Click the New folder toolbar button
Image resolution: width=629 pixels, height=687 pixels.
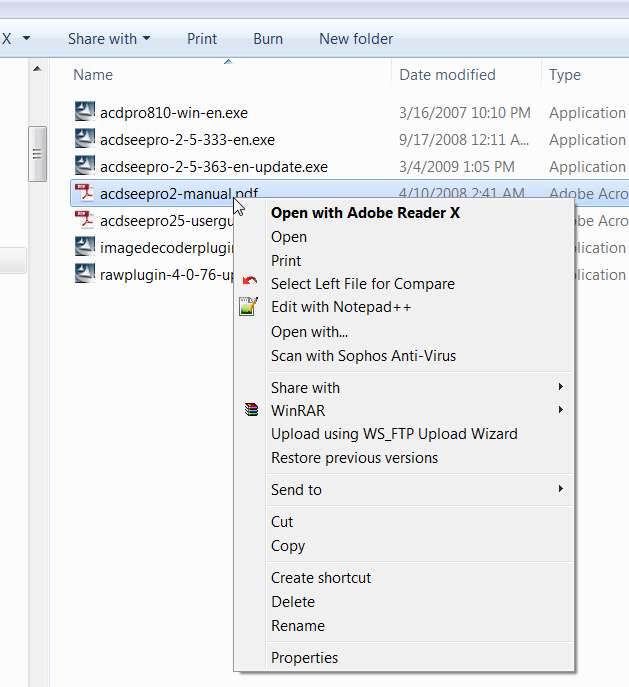[356, 39]
